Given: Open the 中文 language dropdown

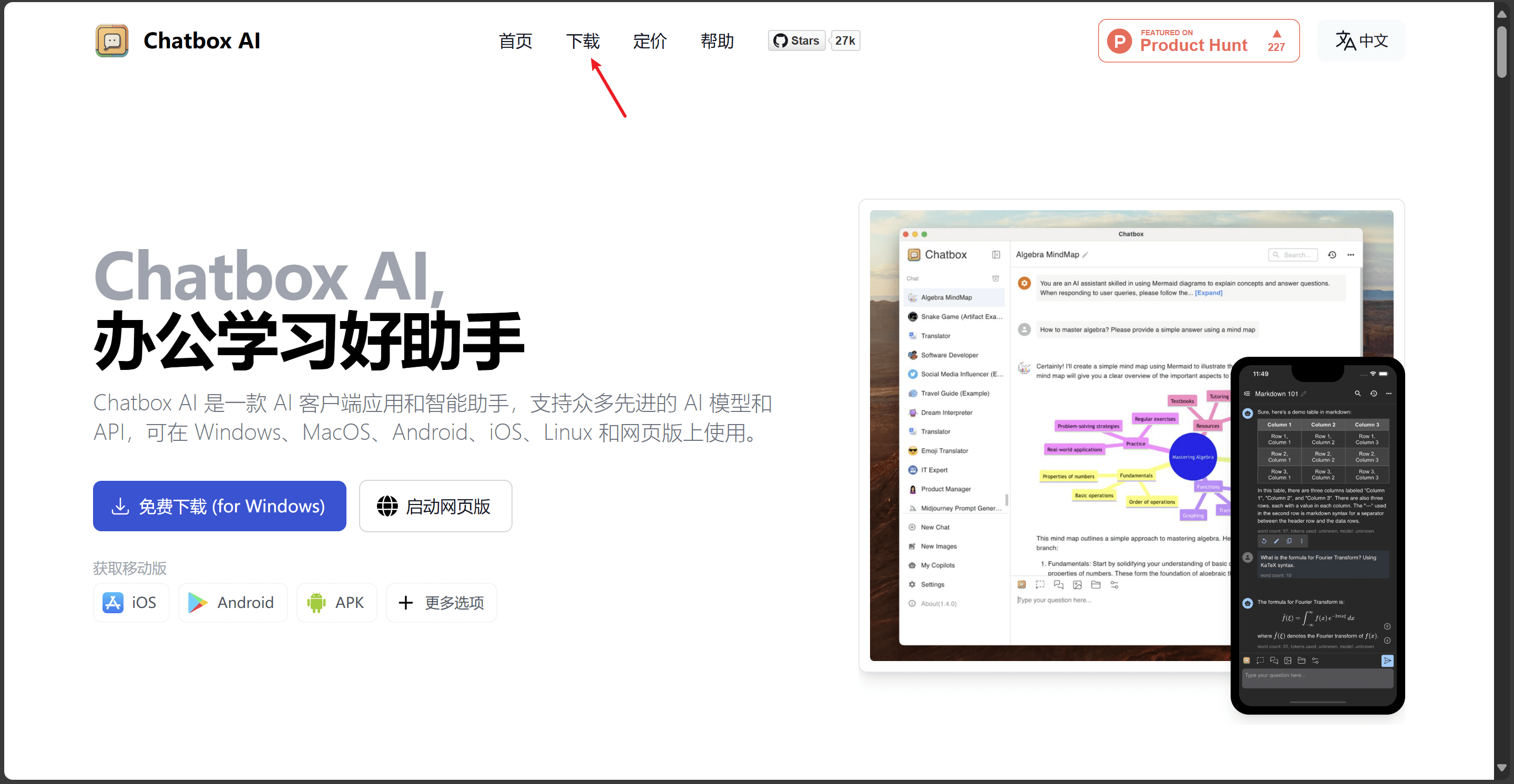Looking at the screenshot, I should pyautogui.click(x=1360, y=40).
